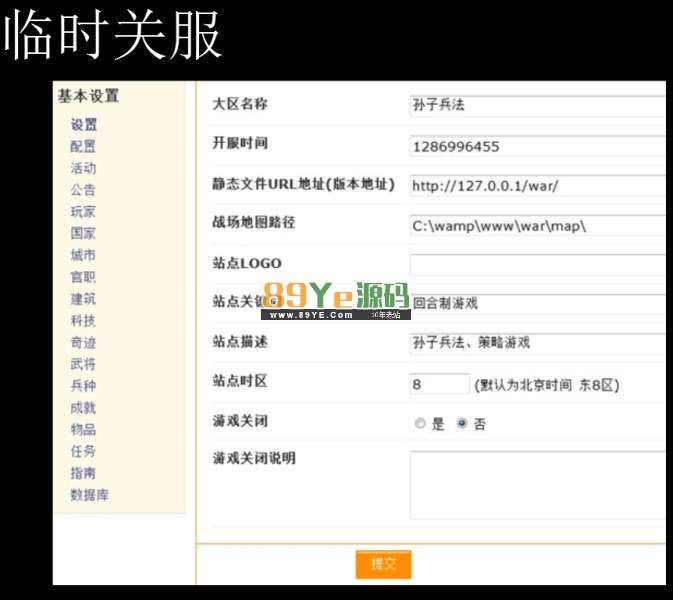
Task: Select 兵种 in the sidebar
Action: (83, 385)
